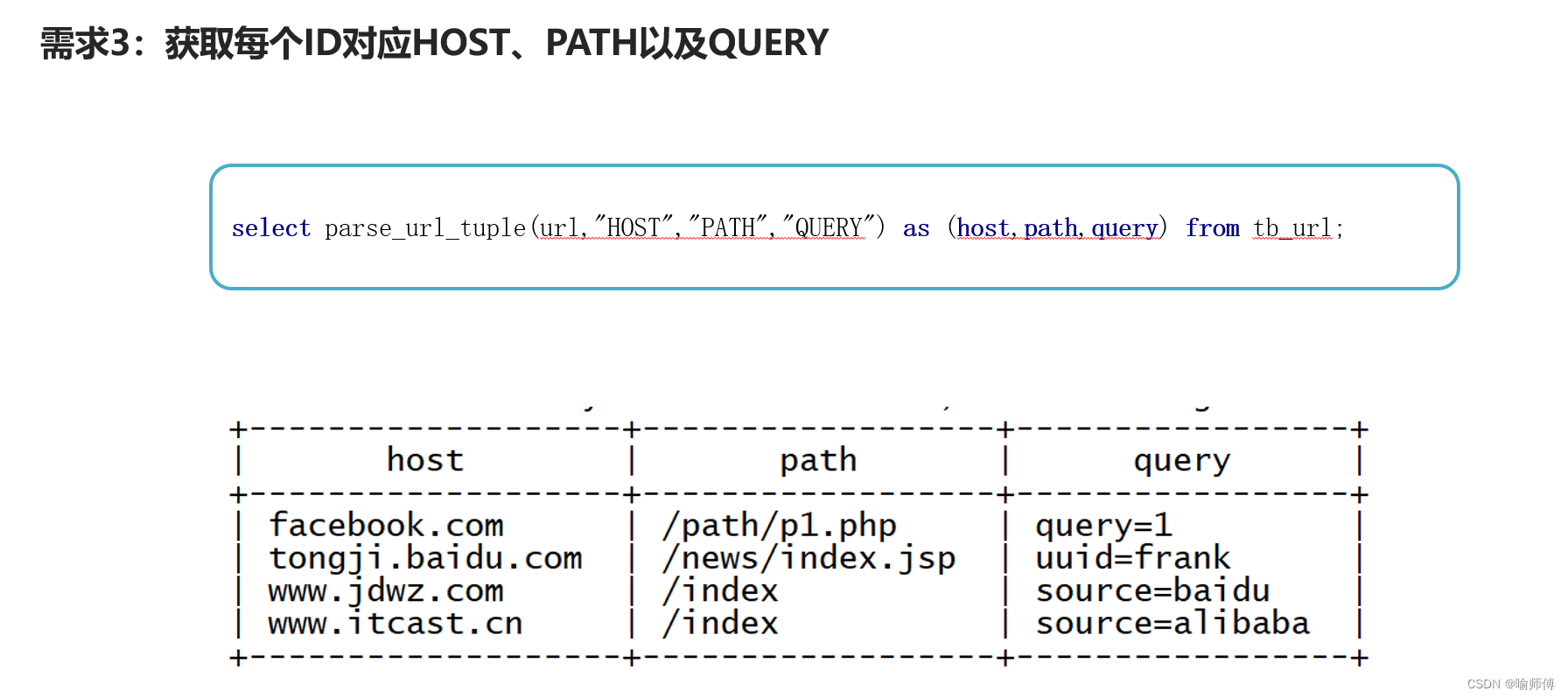
Task: Click the "QUERY" argument in the query
Action: (828, 227)
